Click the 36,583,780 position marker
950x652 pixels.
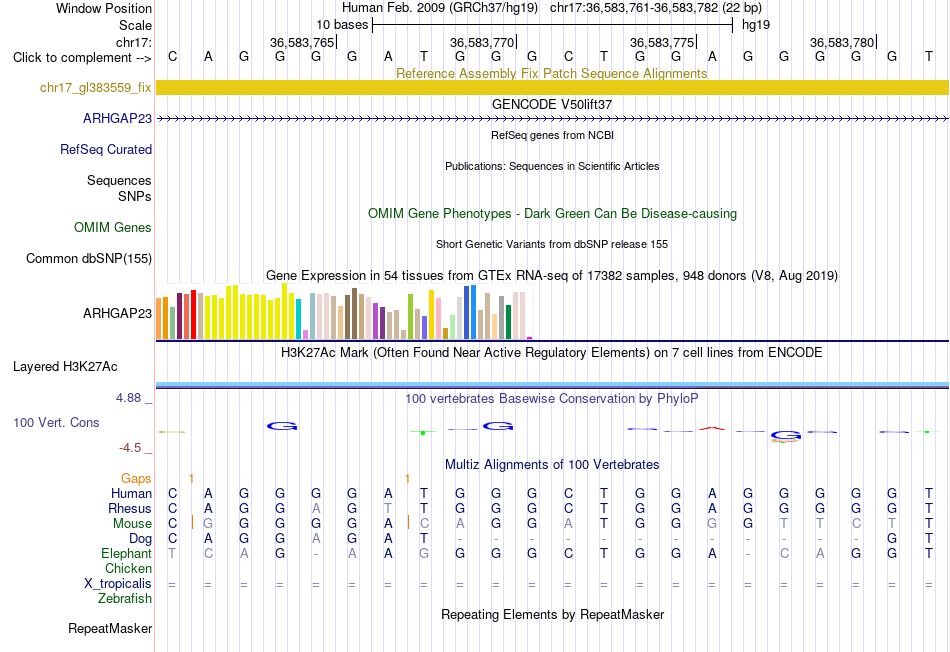(843, 42)
